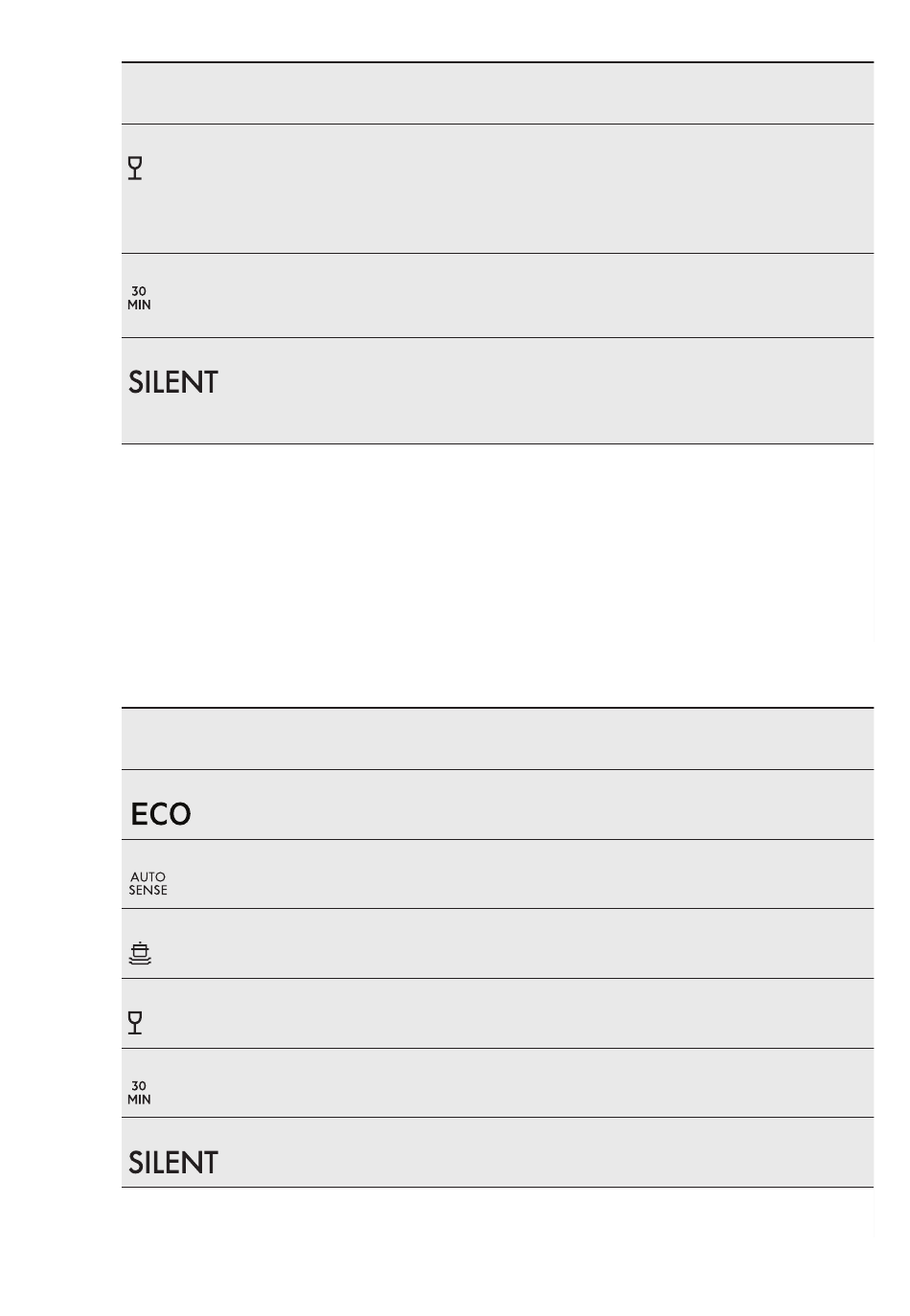Screen dimensions: 910x1316
Task: Click the white gap between the two tables
Action: 497,576
